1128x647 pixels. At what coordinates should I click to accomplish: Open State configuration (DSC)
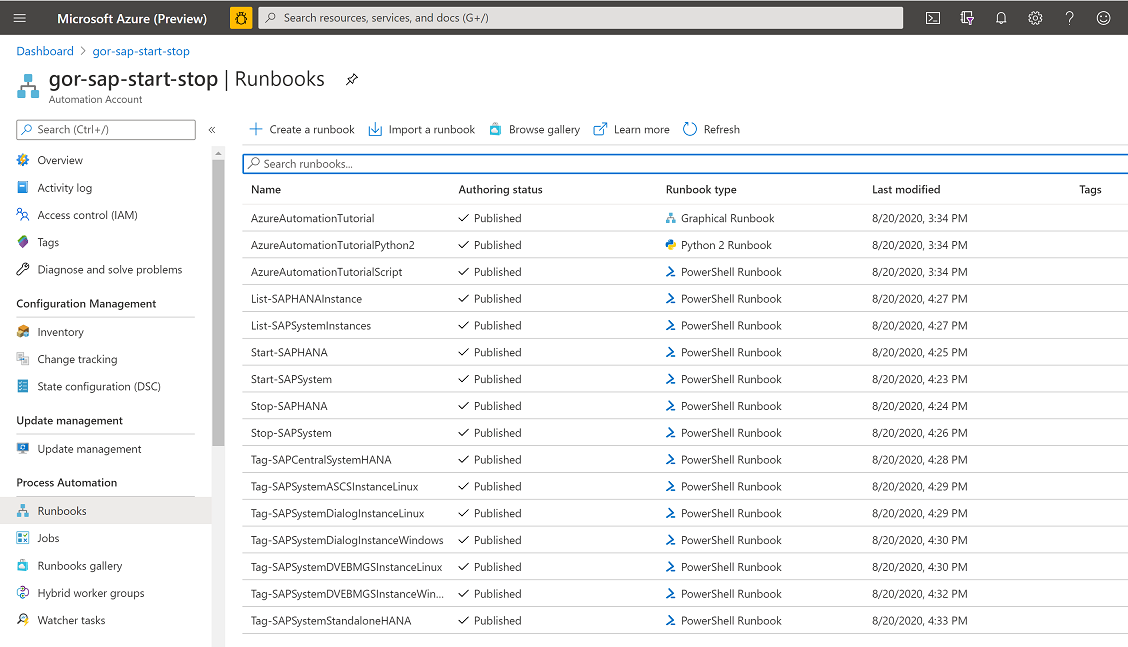(99, 386)
